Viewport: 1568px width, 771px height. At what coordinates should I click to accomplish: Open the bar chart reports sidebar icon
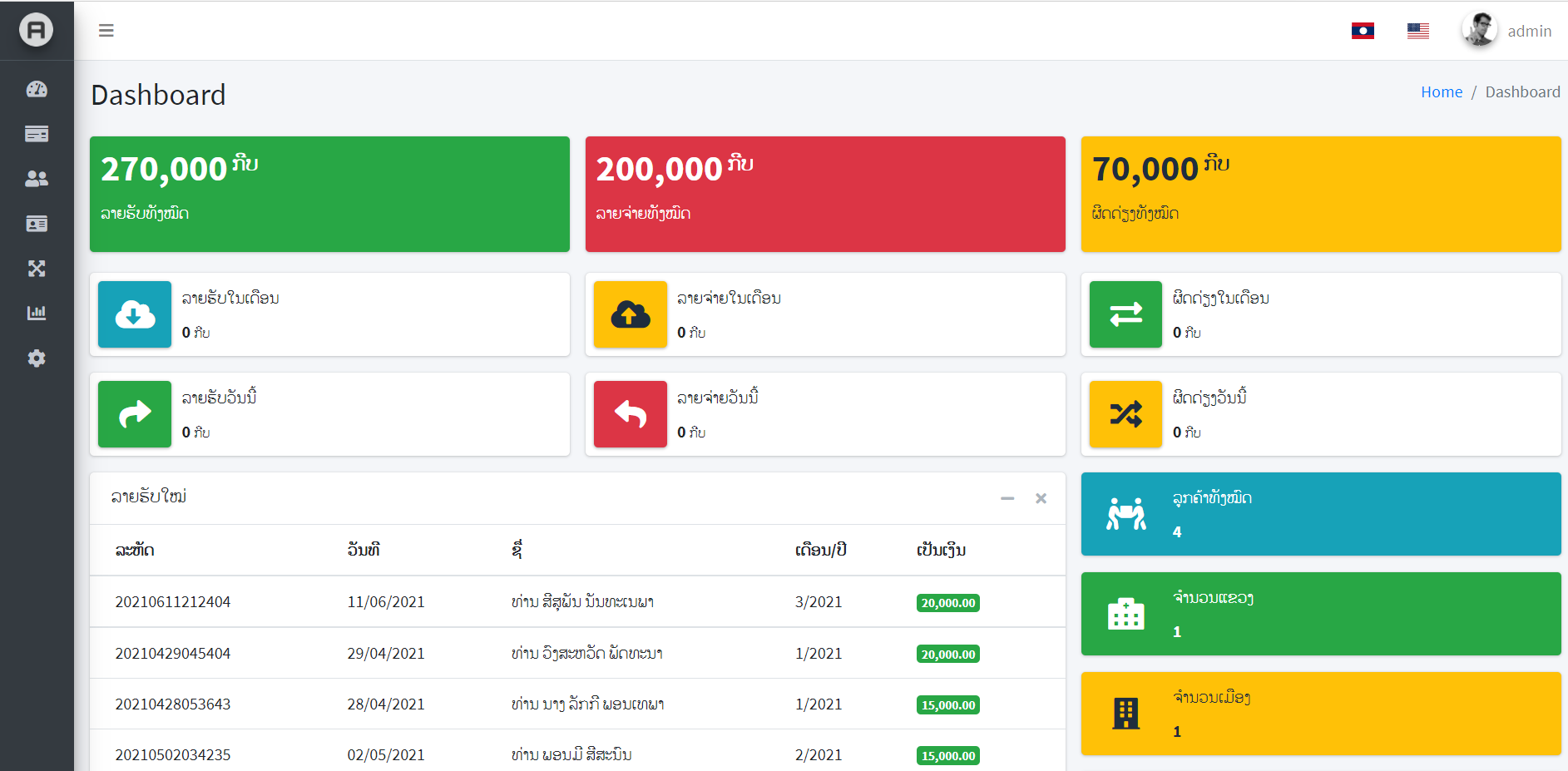coord(37,314)
